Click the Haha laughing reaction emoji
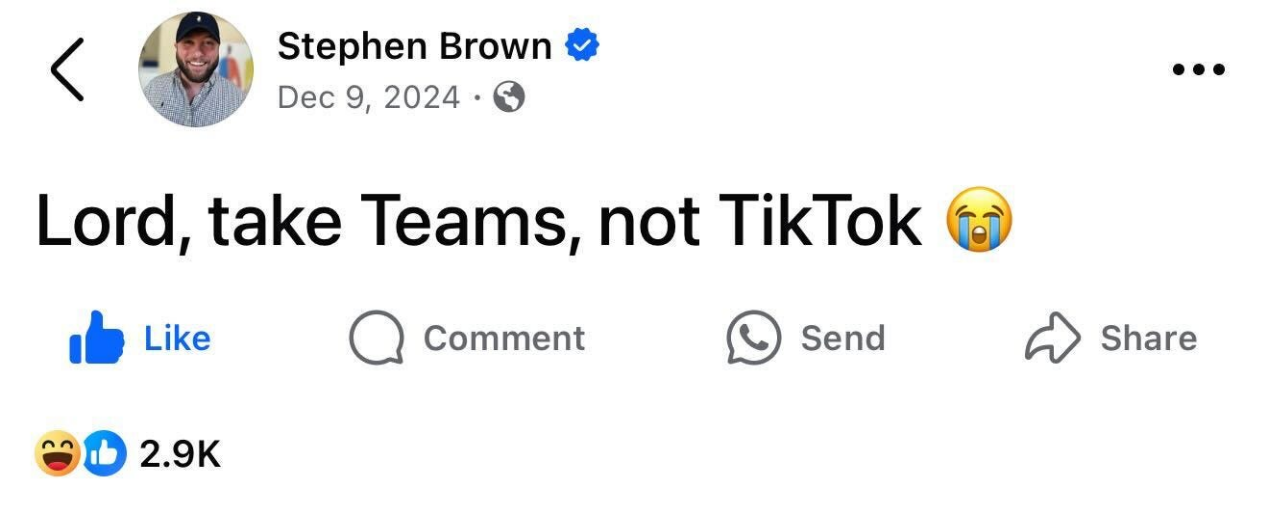 (x=57, y=454)
